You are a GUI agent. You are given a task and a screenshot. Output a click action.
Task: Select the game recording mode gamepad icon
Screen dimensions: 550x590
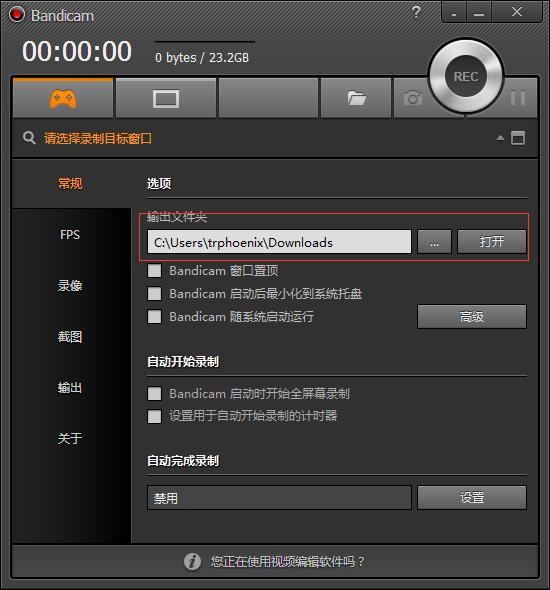(x=63, y=99)
